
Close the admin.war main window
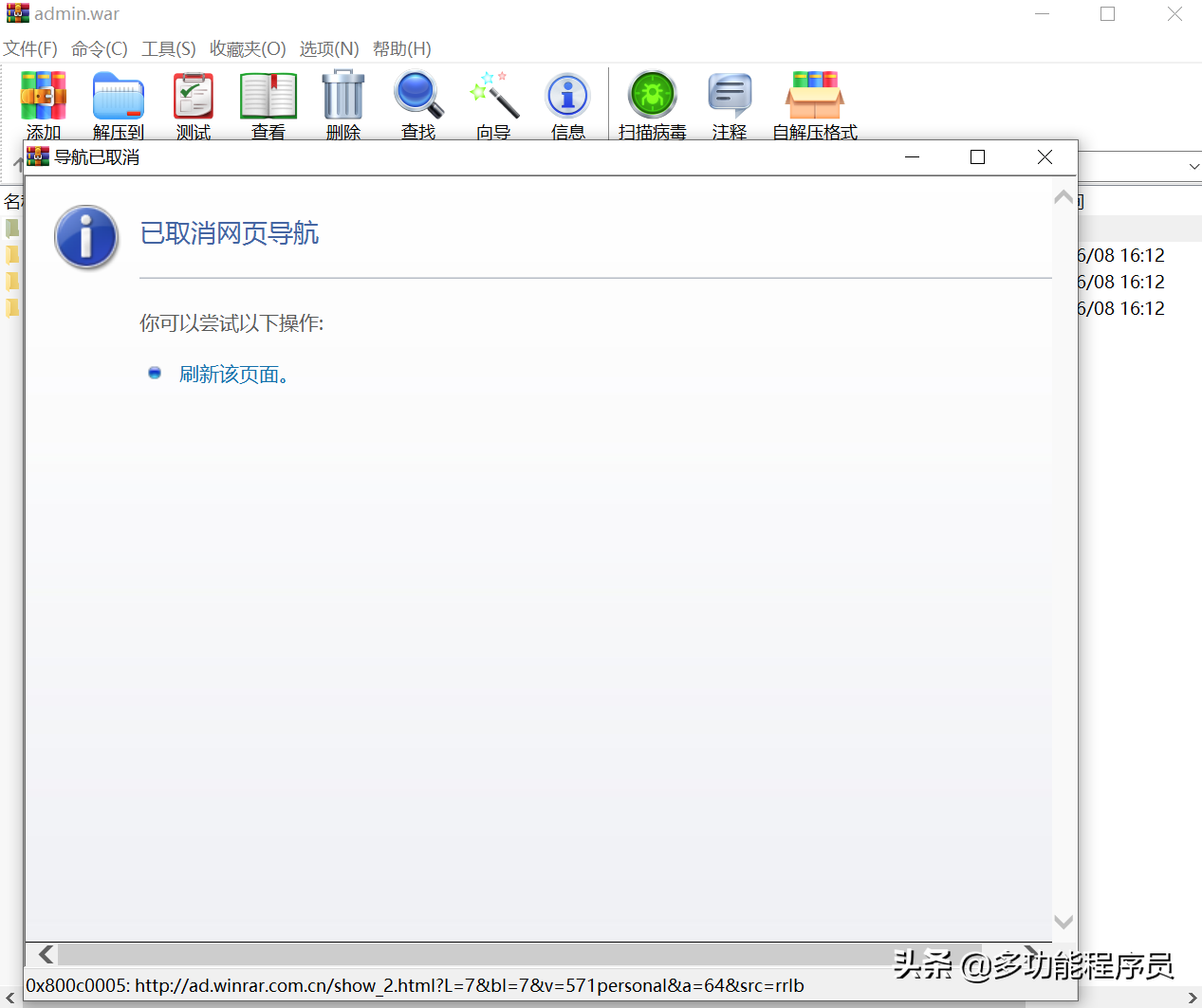(x=1174, y=14)
